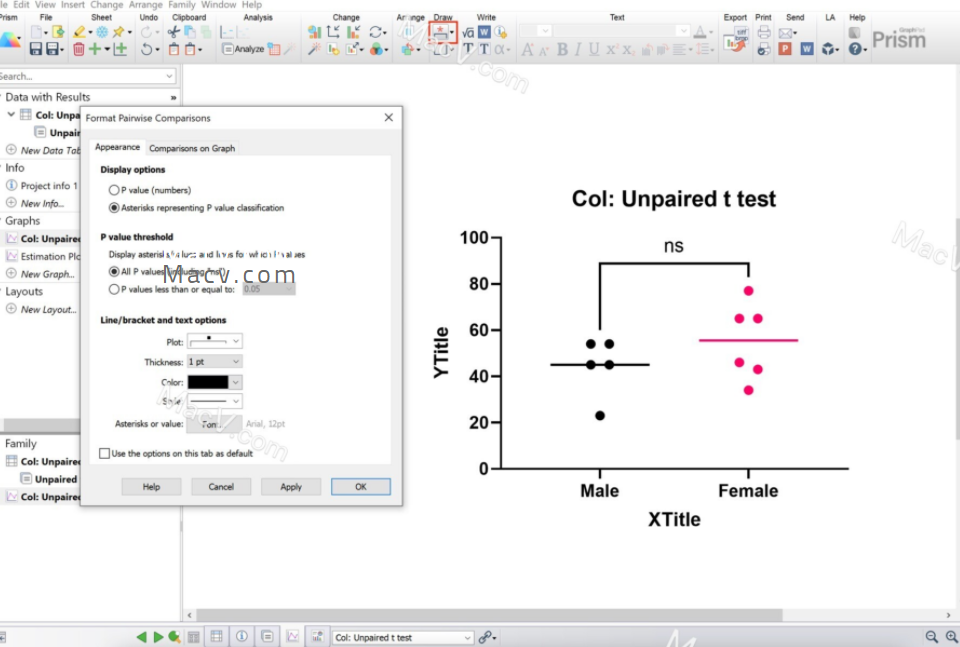
Task: Open the Insert menu
Action: click(x=73, y=5)
